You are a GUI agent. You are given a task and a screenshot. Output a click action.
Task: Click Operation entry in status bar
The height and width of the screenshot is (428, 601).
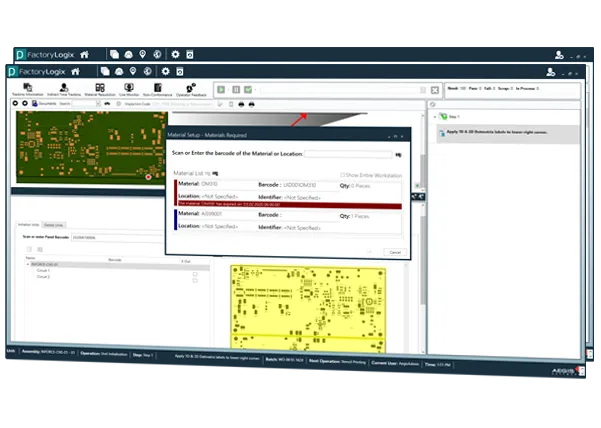(104, 353)
